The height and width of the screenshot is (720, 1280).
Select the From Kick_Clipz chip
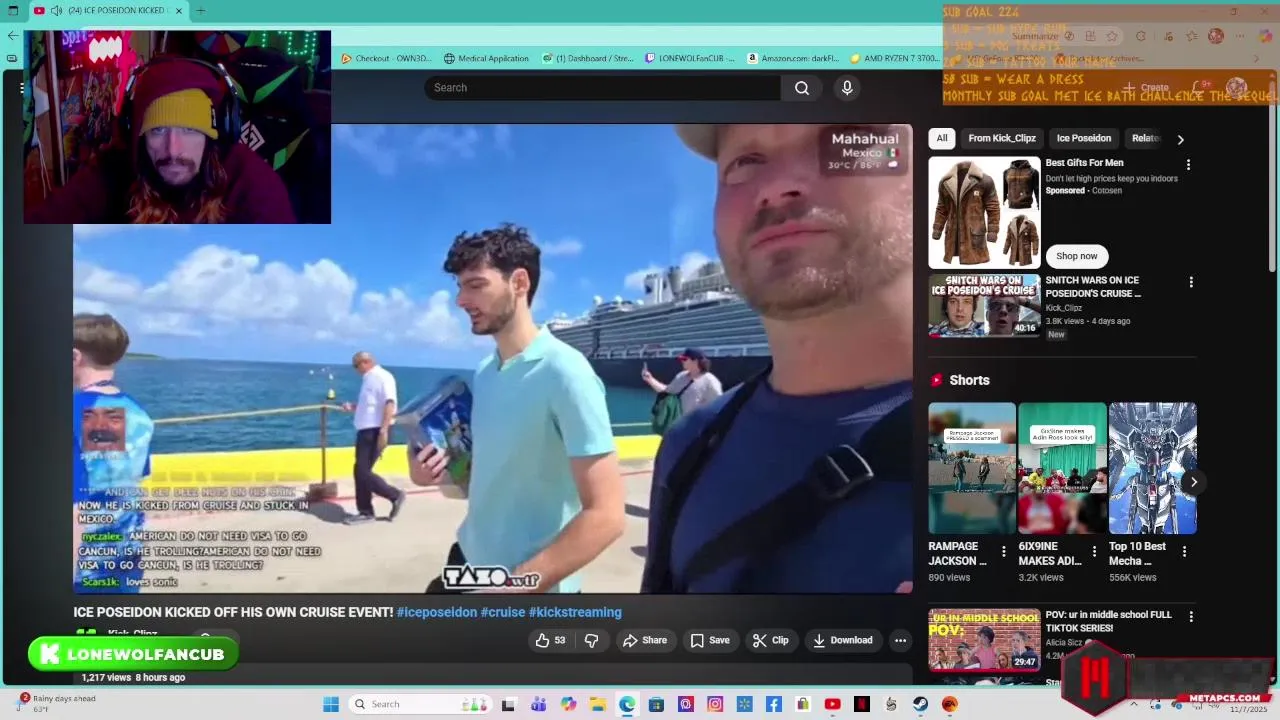point(1002,138)
